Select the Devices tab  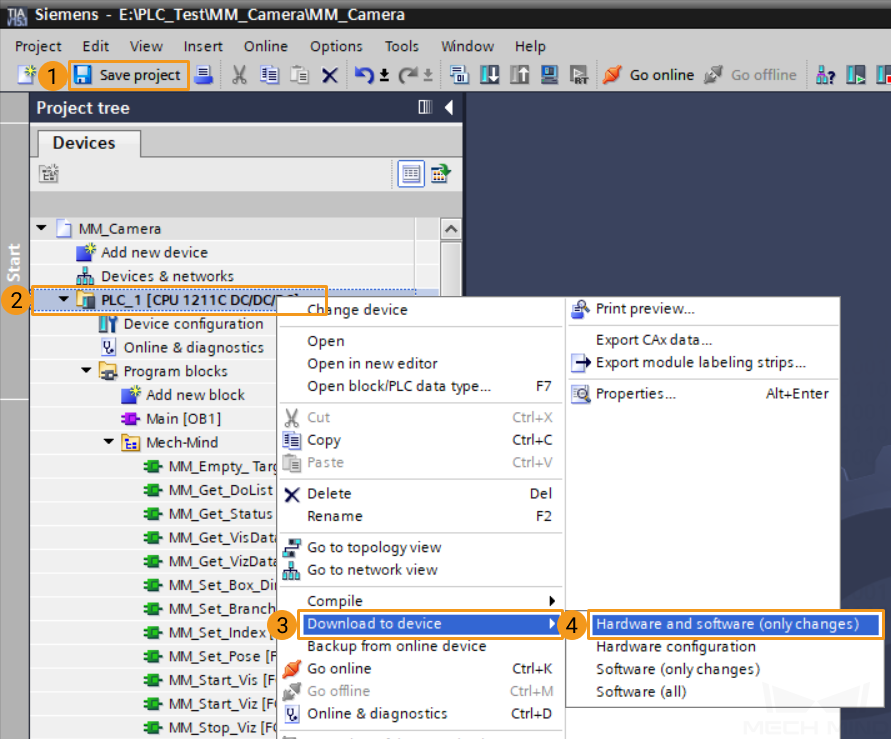84,143
